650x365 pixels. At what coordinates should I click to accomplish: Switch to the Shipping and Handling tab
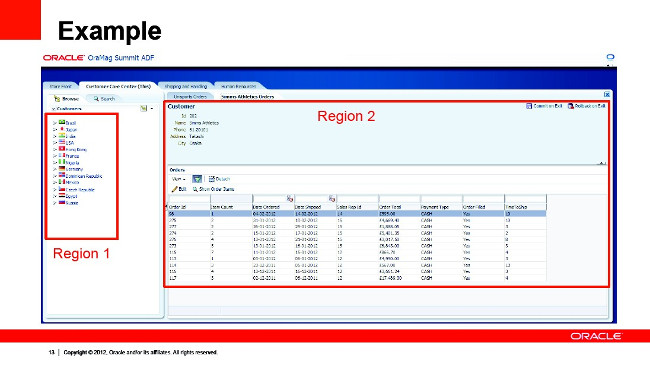[x=186, y=86]
